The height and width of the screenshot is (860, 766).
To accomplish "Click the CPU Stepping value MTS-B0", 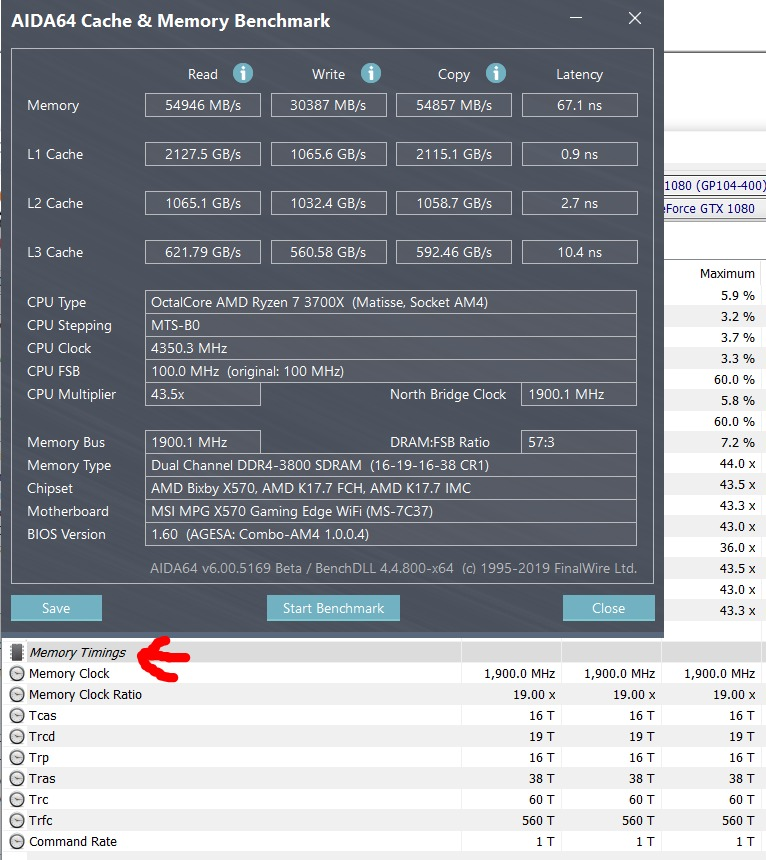I will [x=391, y=325].
